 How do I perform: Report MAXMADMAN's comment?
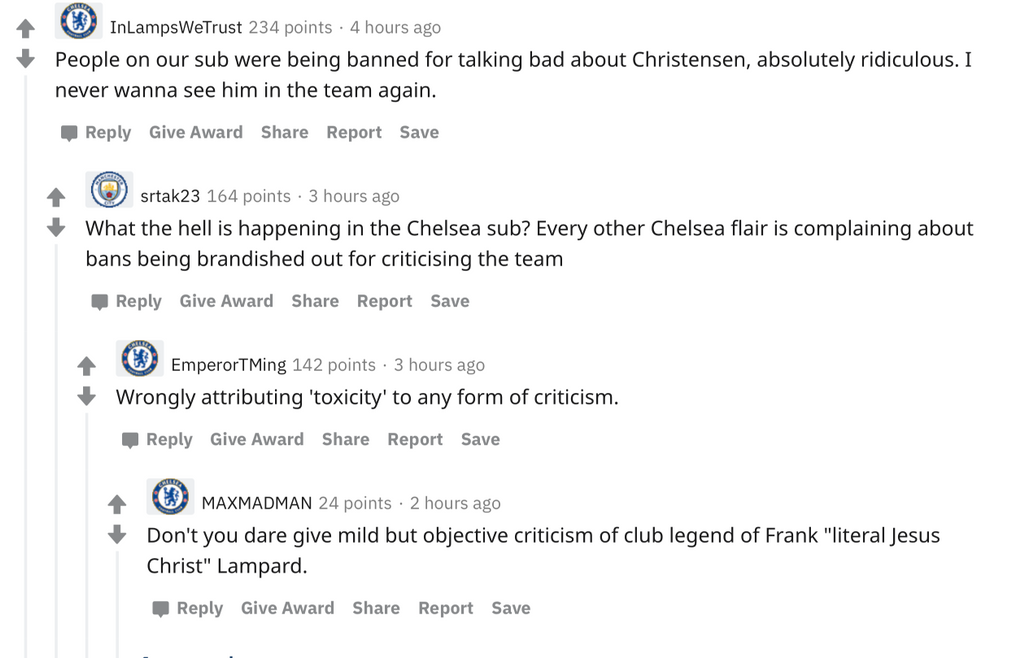point(445,609)
